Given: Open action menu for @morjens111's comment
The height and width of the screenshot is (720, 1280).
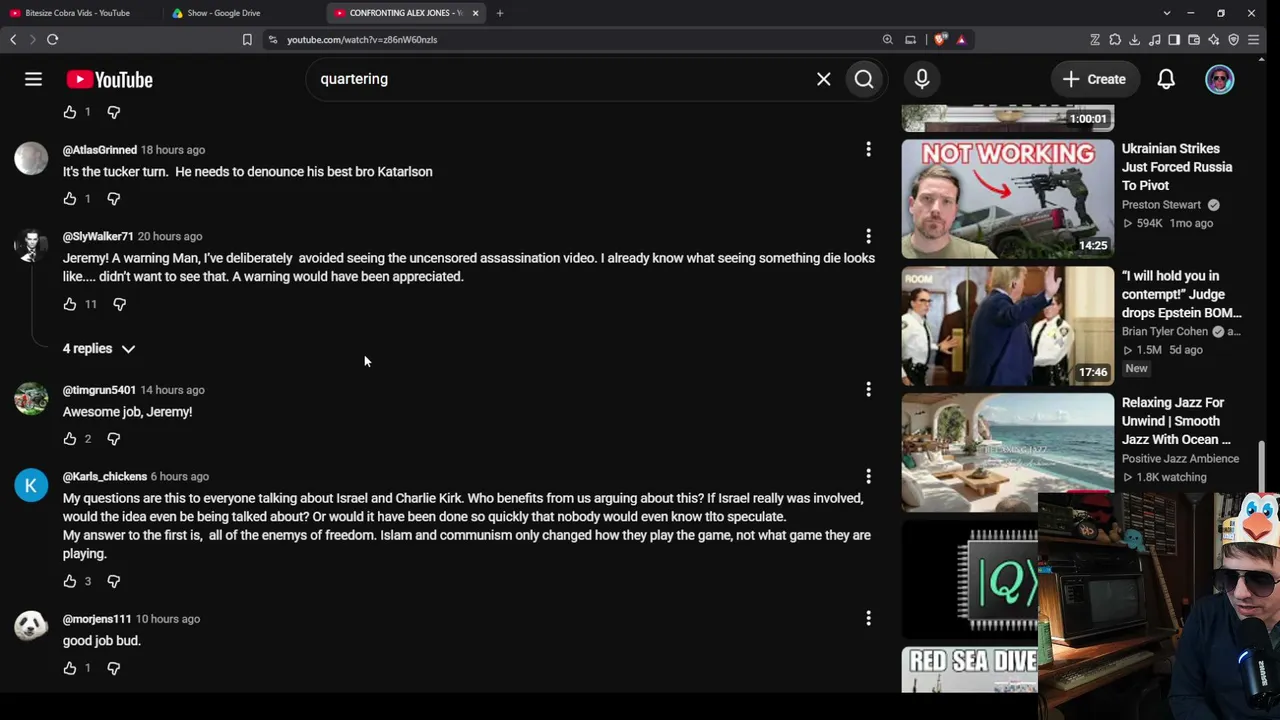Looking at the screenshot, I should click(868, 619).
